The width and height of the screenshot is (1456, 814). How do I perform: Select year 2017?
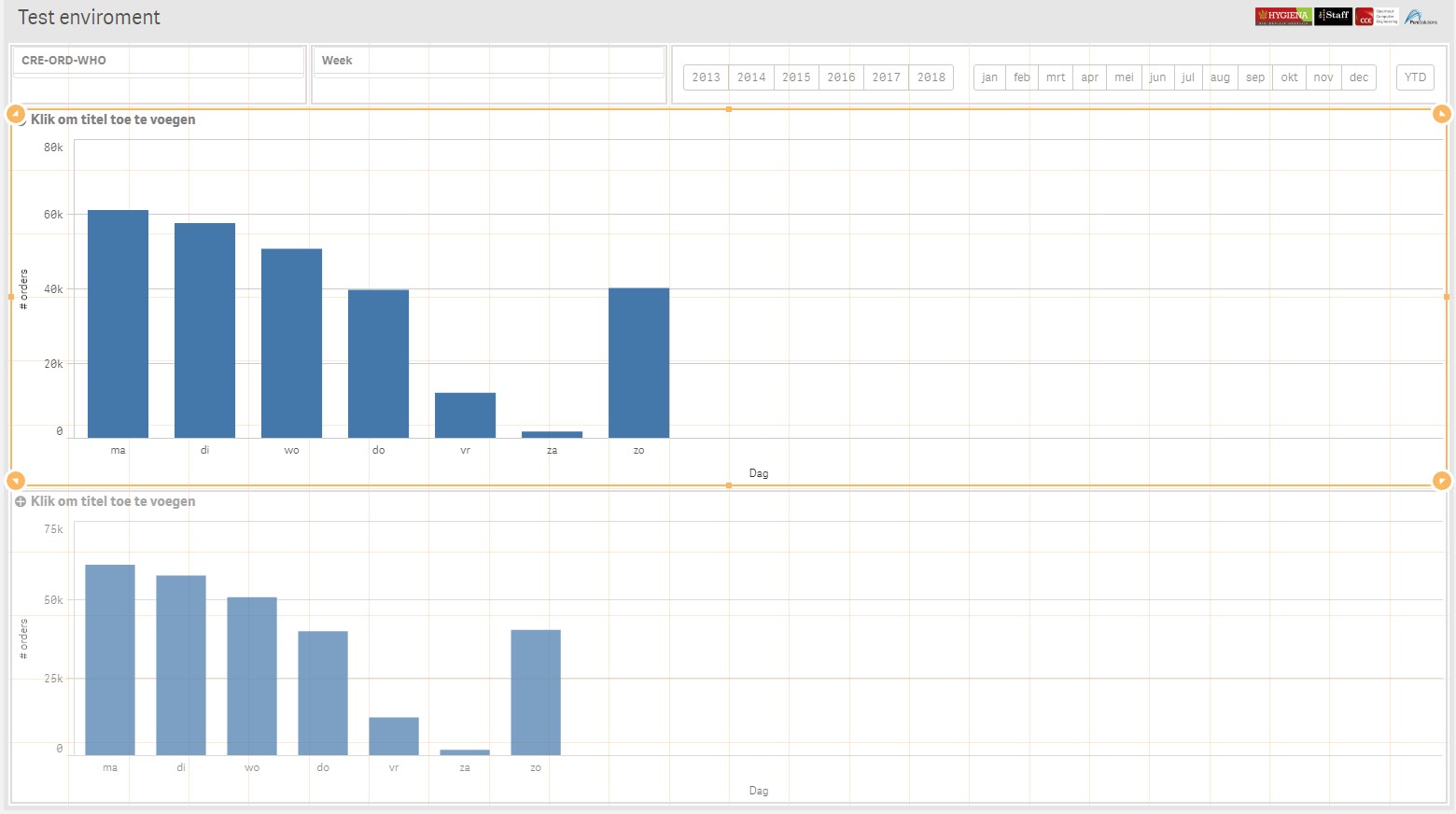pyautogui.click(x=886, y=77)
